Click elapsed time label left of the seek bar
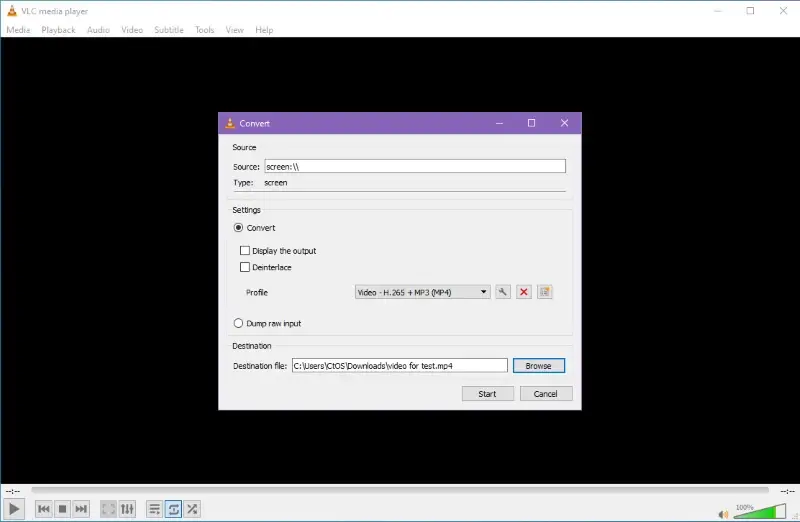This screenshot has width=800, height=522. click(13, 491)
